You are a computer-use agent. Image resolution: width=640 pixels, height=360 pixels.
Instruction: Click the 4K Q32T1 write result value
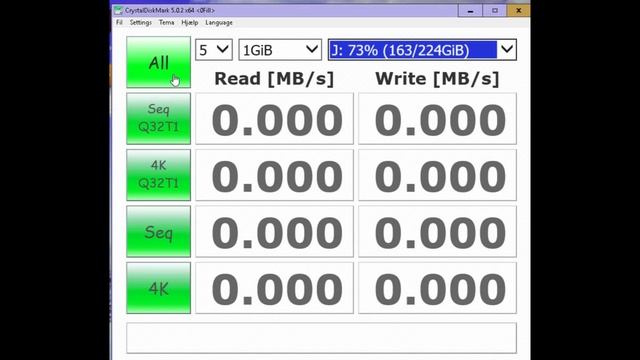pyautogui.click(x=438, y=175)
